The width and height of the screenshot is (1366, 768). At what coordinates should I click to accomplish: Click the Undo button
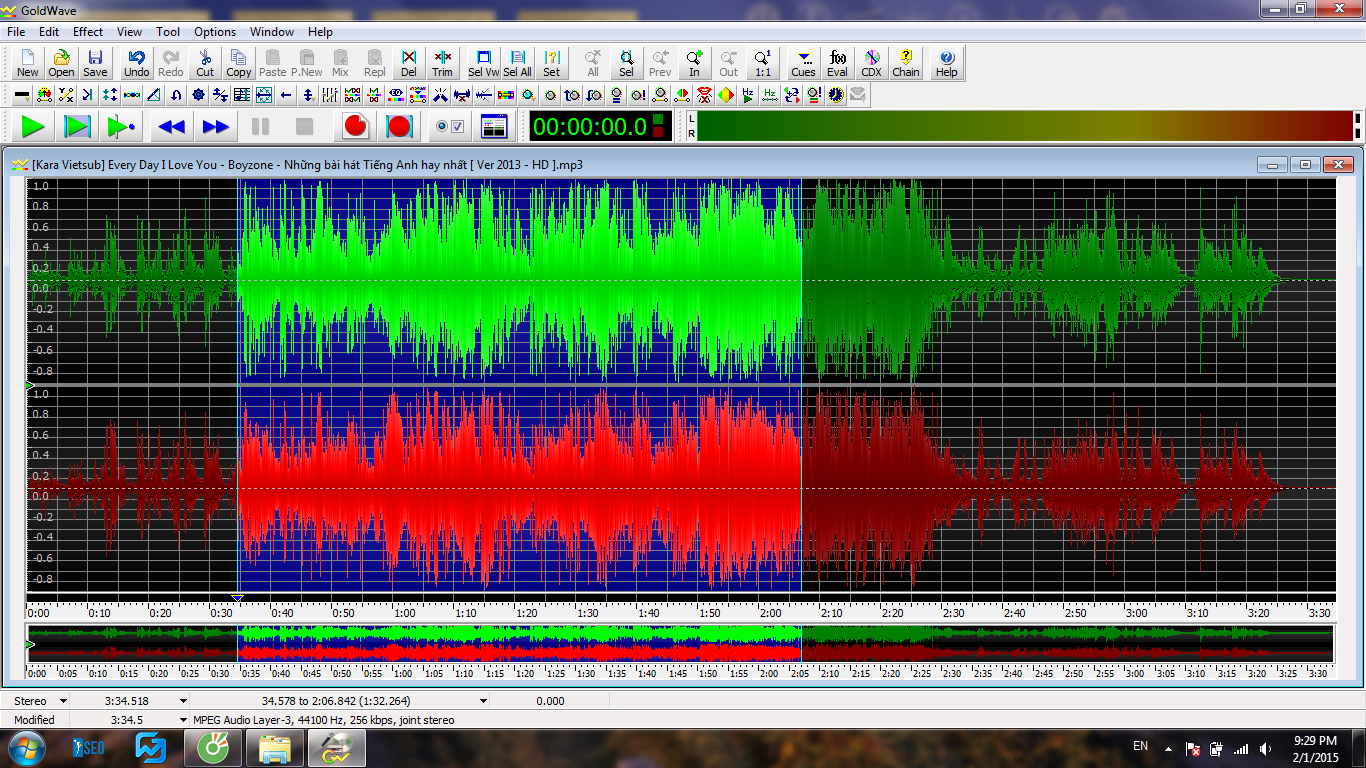[x=136, y=63]
